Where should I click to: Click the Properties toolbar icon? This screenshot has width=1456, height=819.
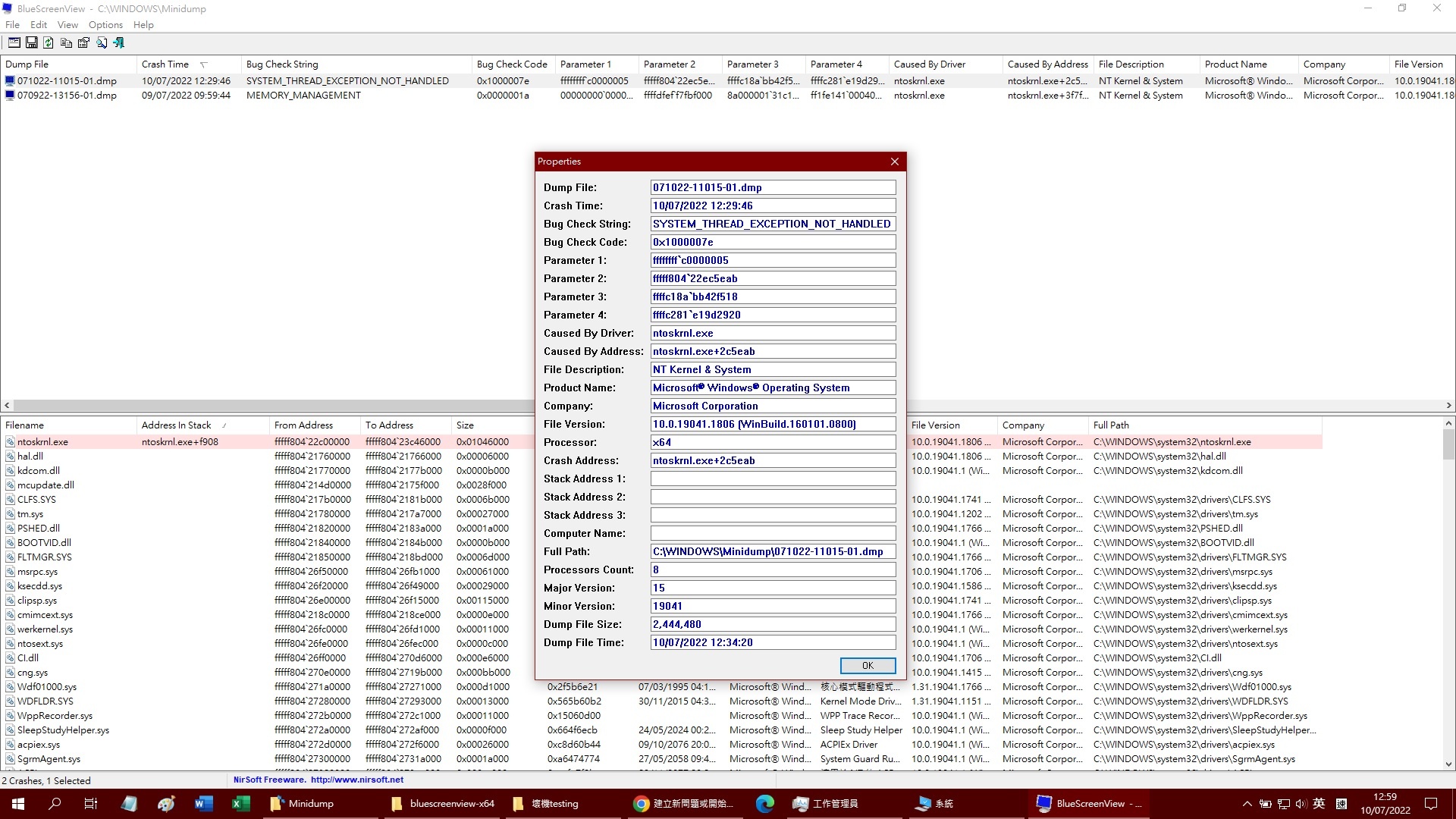click(x=83, y=43)
